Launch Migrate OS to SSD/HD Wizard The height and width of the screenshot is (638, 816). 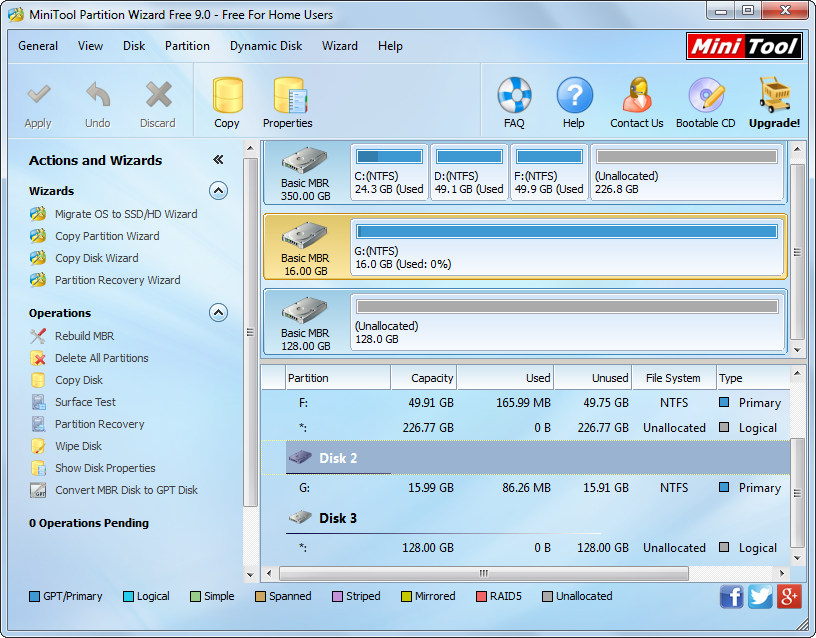126,214
